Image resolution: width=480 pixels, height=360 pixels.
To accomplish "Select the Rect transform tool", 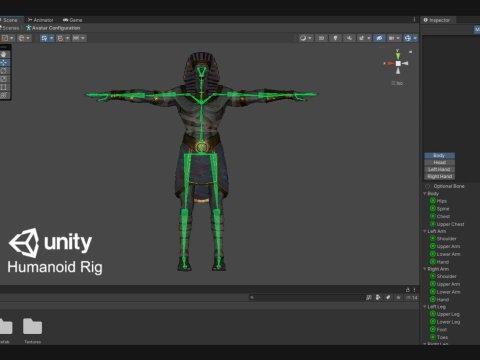I will coord(4,87).
